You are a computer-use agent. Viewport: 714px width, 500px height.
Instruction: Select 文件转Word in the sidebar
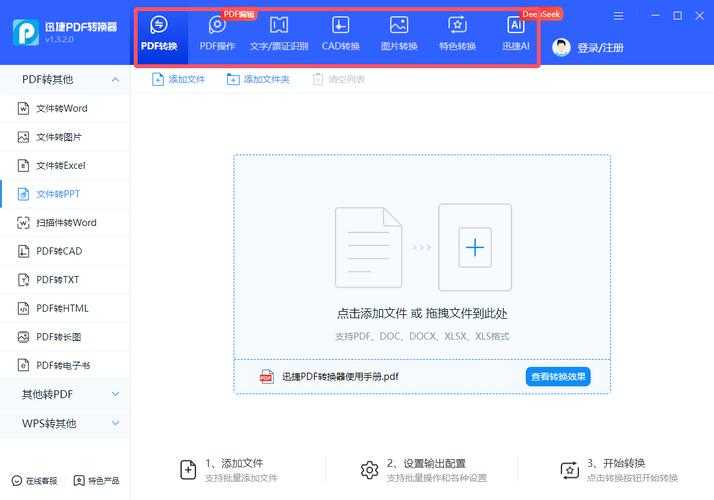62,108
